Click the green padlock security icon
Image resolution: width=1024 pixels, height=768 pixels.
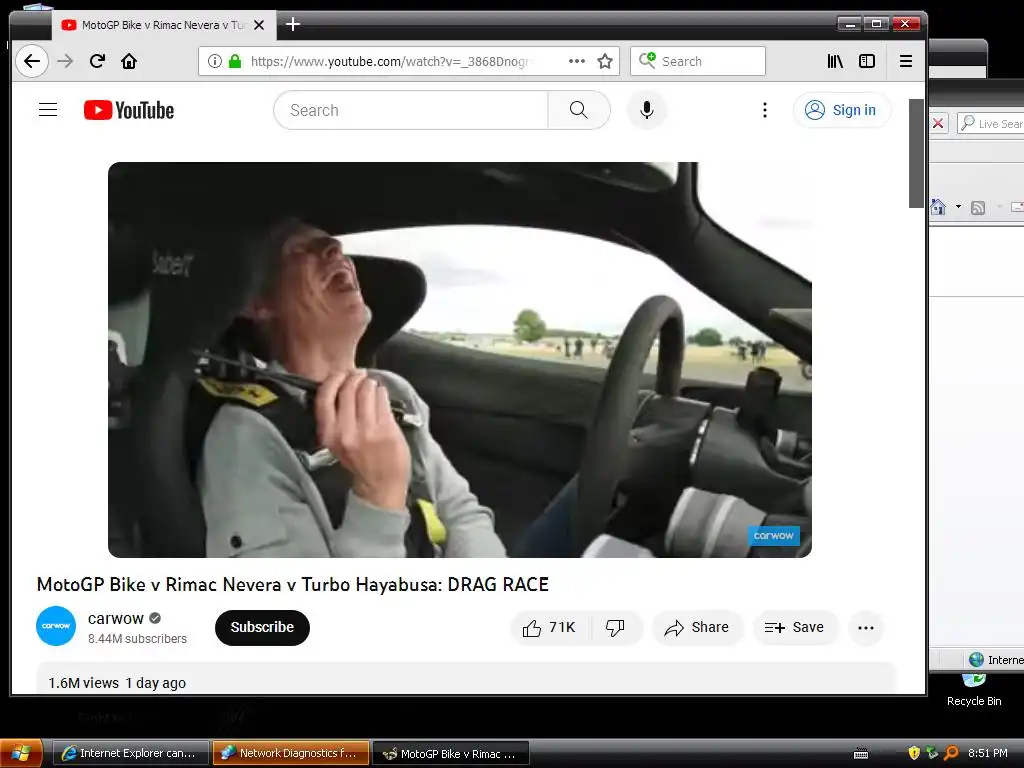[x=235, y=61]
